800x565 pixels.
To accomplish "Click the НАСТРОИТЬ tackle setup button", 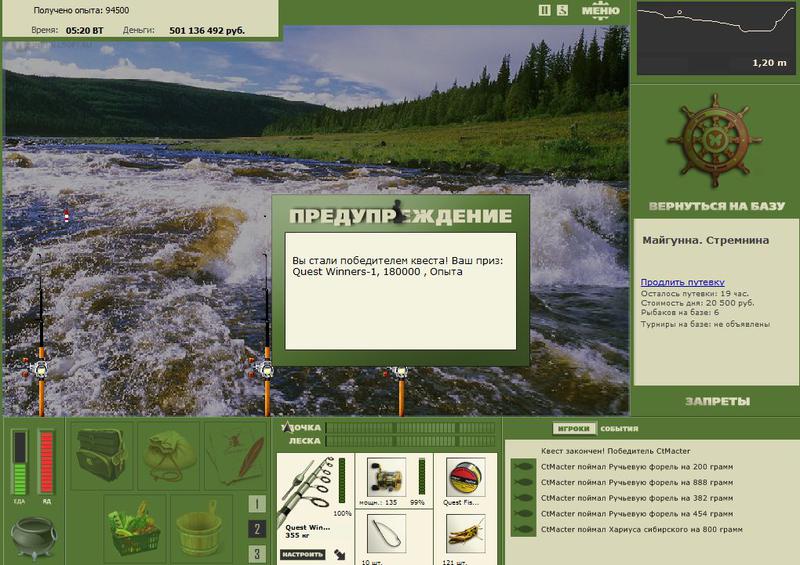I will coord(302,554).
